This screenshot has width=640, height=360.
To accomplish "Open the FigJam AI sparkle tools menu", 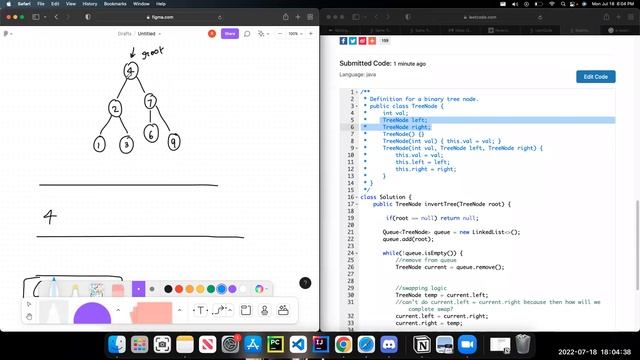I will [x=261, y=33].
